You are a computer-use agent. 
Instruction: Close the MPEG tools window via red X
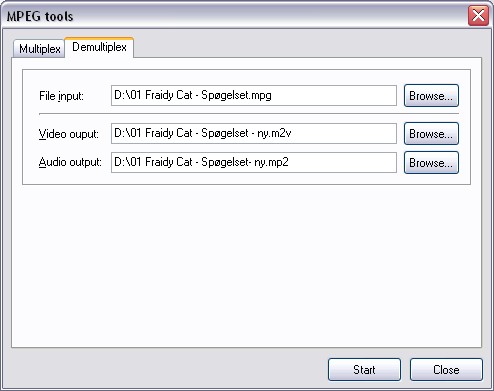(478, 15)
